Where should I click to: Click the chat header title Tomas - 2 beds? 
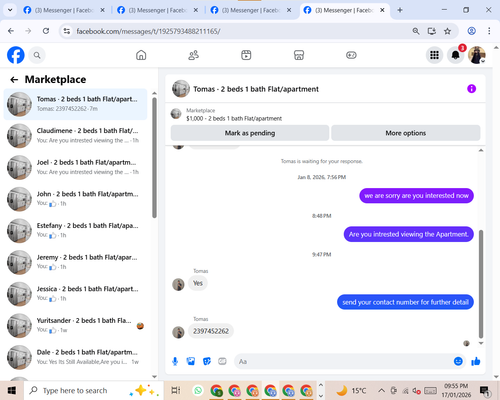[x=256, y=89]
